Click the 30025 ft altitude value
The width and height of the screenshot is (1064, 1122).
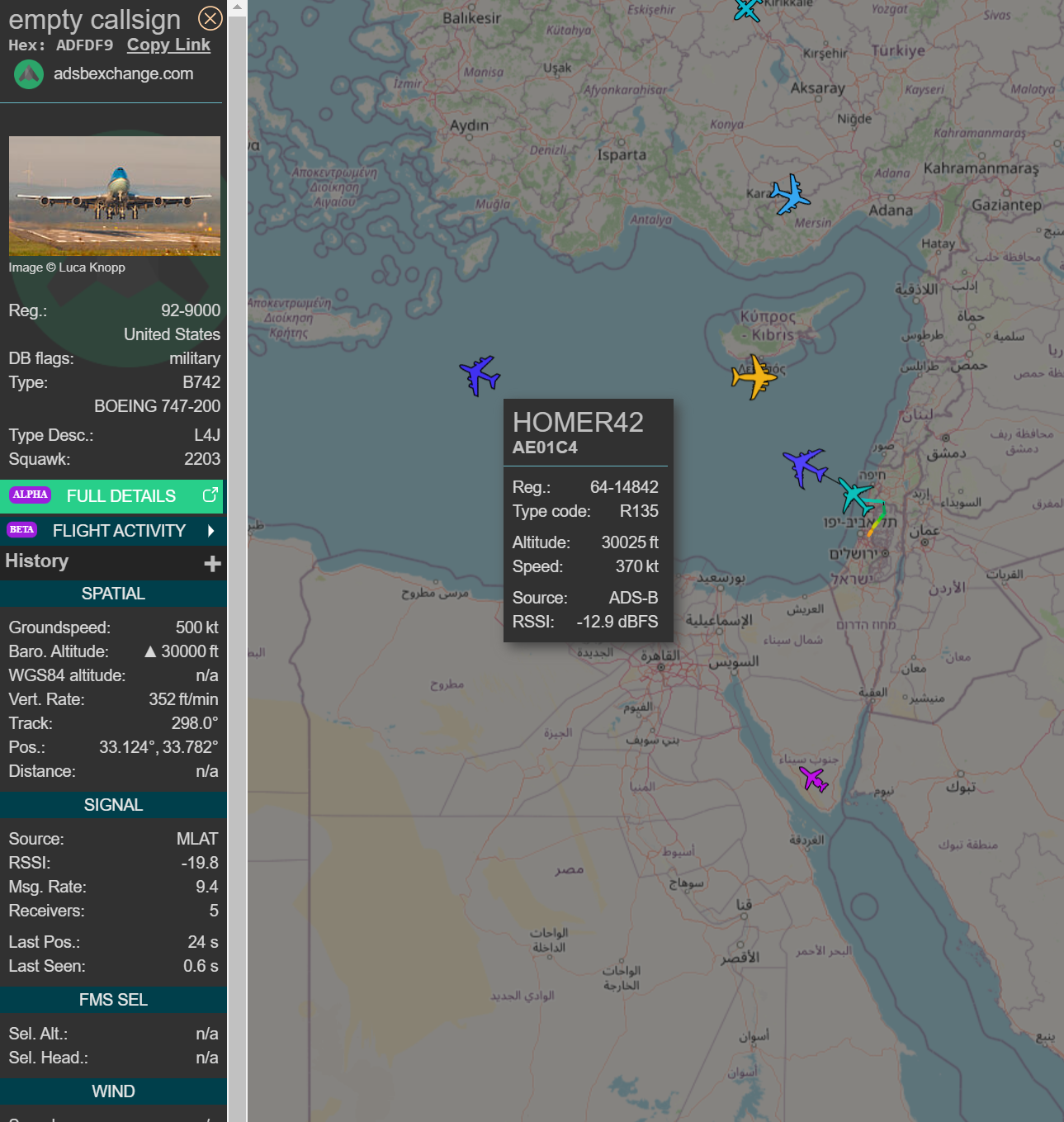(630, 542)
